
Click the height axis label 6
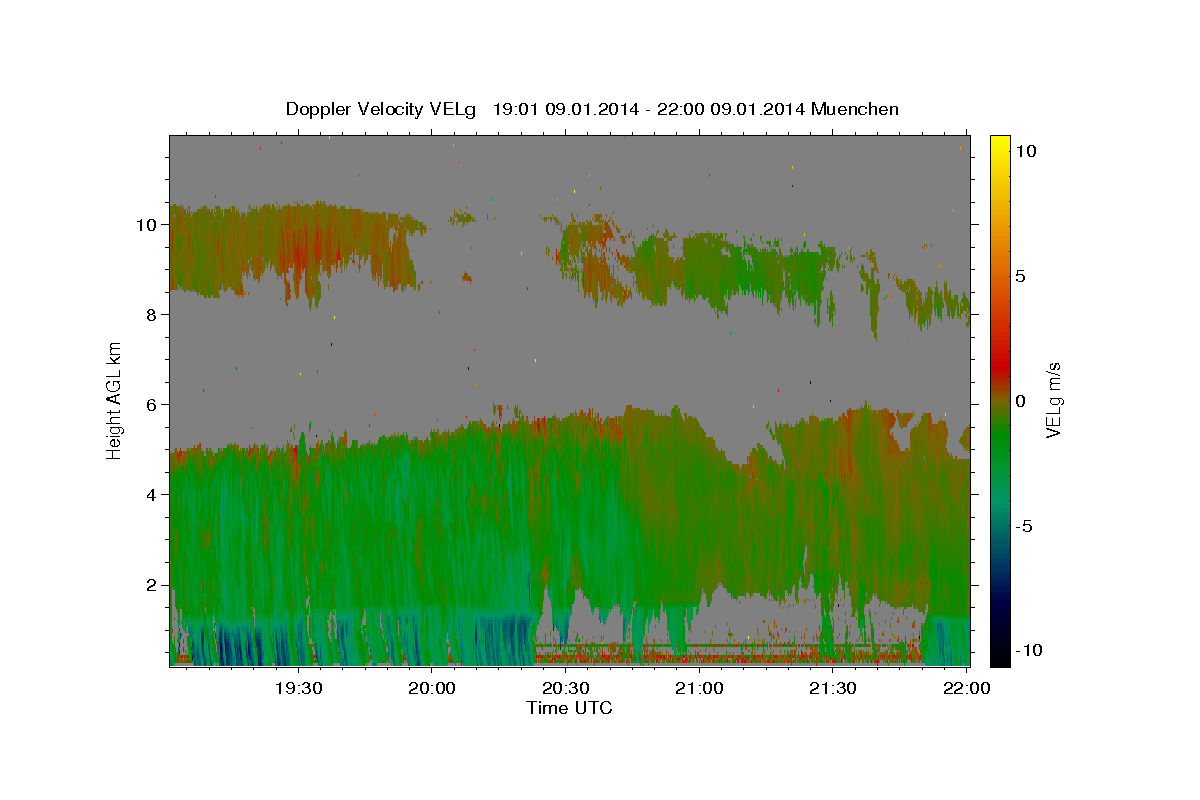150,404
